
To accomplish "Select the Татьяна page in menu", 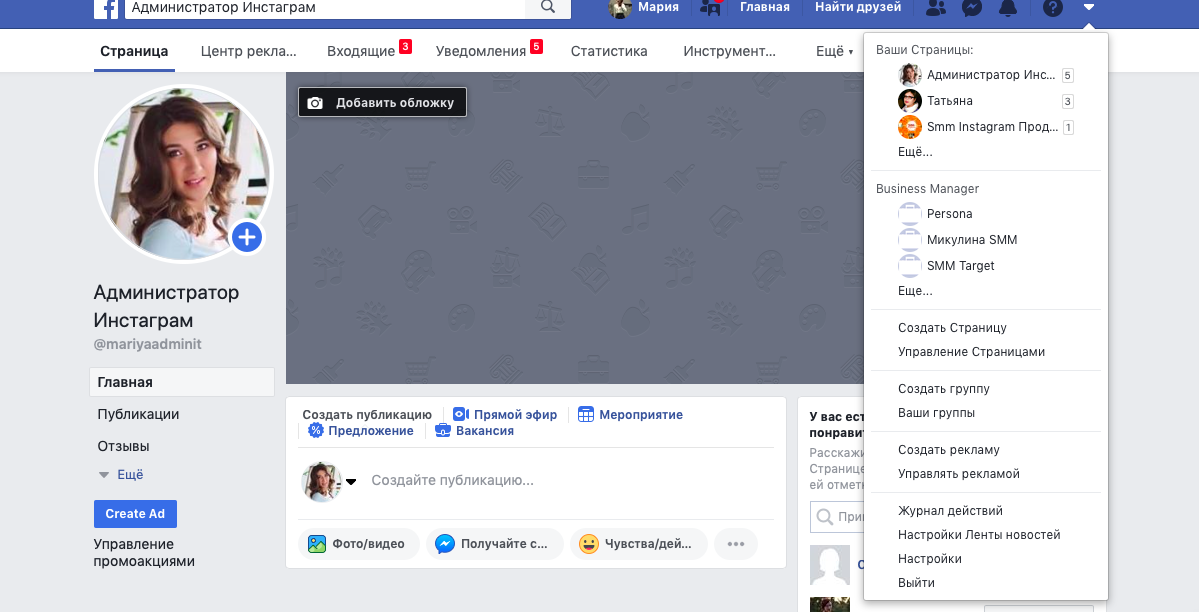I will 986,101.
